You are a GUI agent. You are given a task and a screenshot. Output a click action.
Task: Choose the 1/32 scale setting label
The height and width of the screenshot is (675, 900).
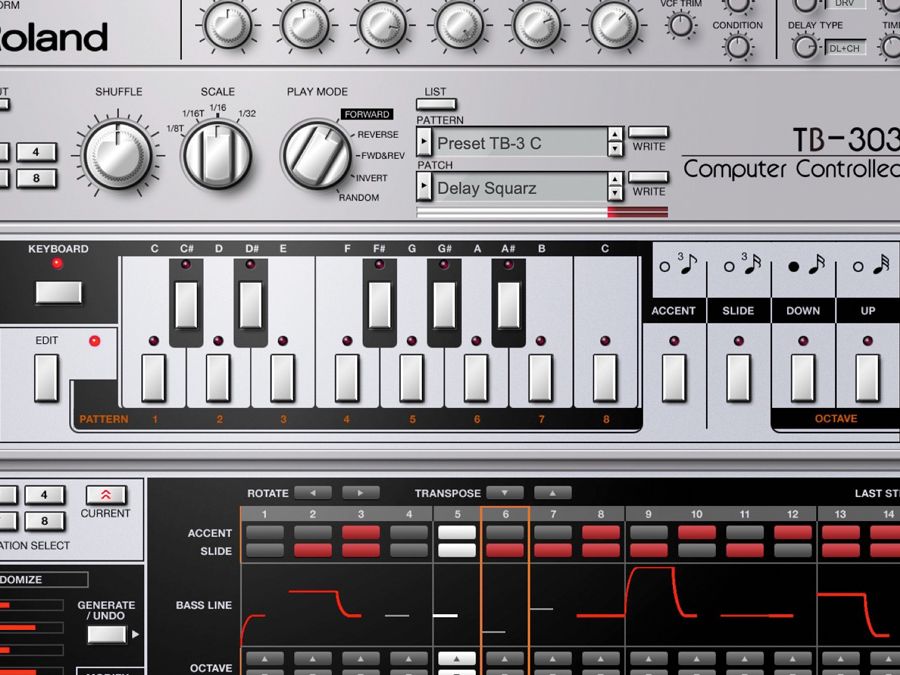point(247,114)
